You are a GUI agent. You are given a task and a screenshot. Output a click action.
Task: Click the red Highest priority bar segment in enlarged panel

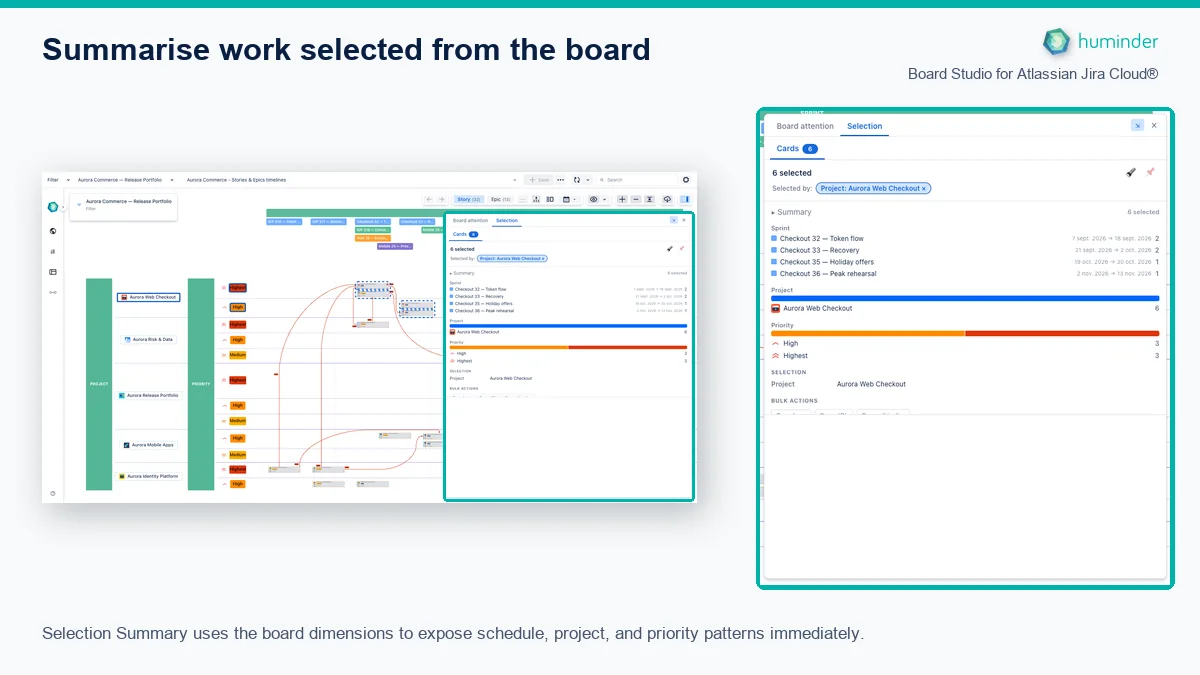[x=1062, y=333]
